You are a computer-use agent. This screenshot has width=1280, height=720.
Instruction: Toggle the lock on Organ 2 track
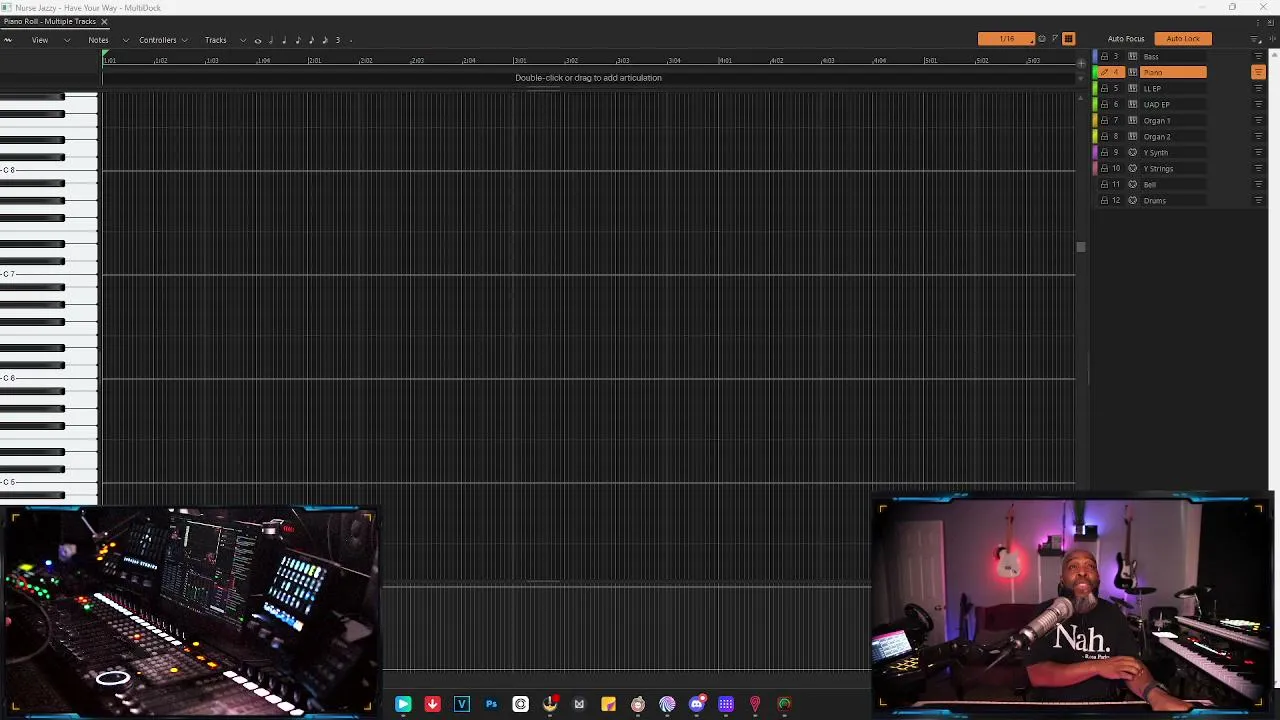[x=1104, y=136]
